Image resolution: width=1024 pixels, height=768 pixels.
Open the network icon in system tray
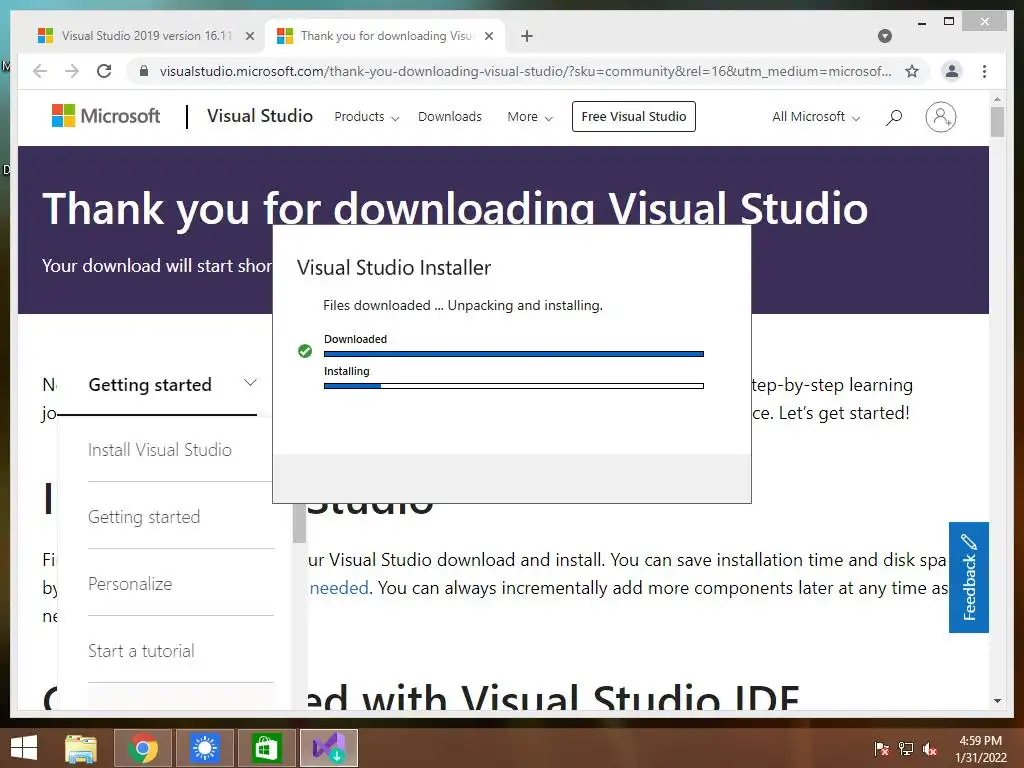(x=906, y=749)
